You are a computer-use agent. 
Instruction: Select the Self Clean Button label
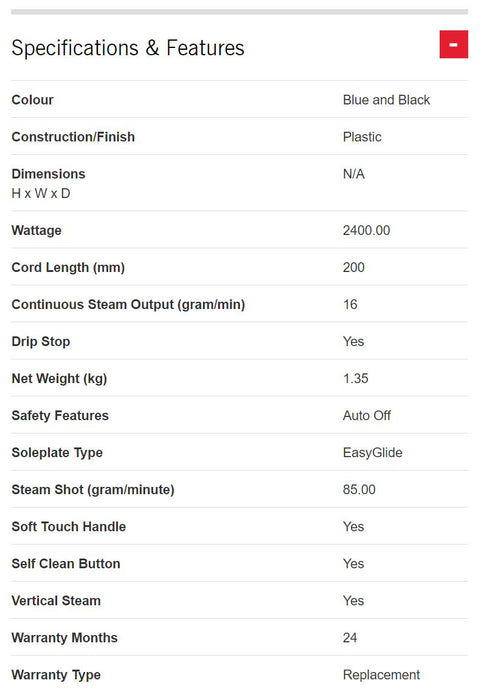(x=66, y=563)
